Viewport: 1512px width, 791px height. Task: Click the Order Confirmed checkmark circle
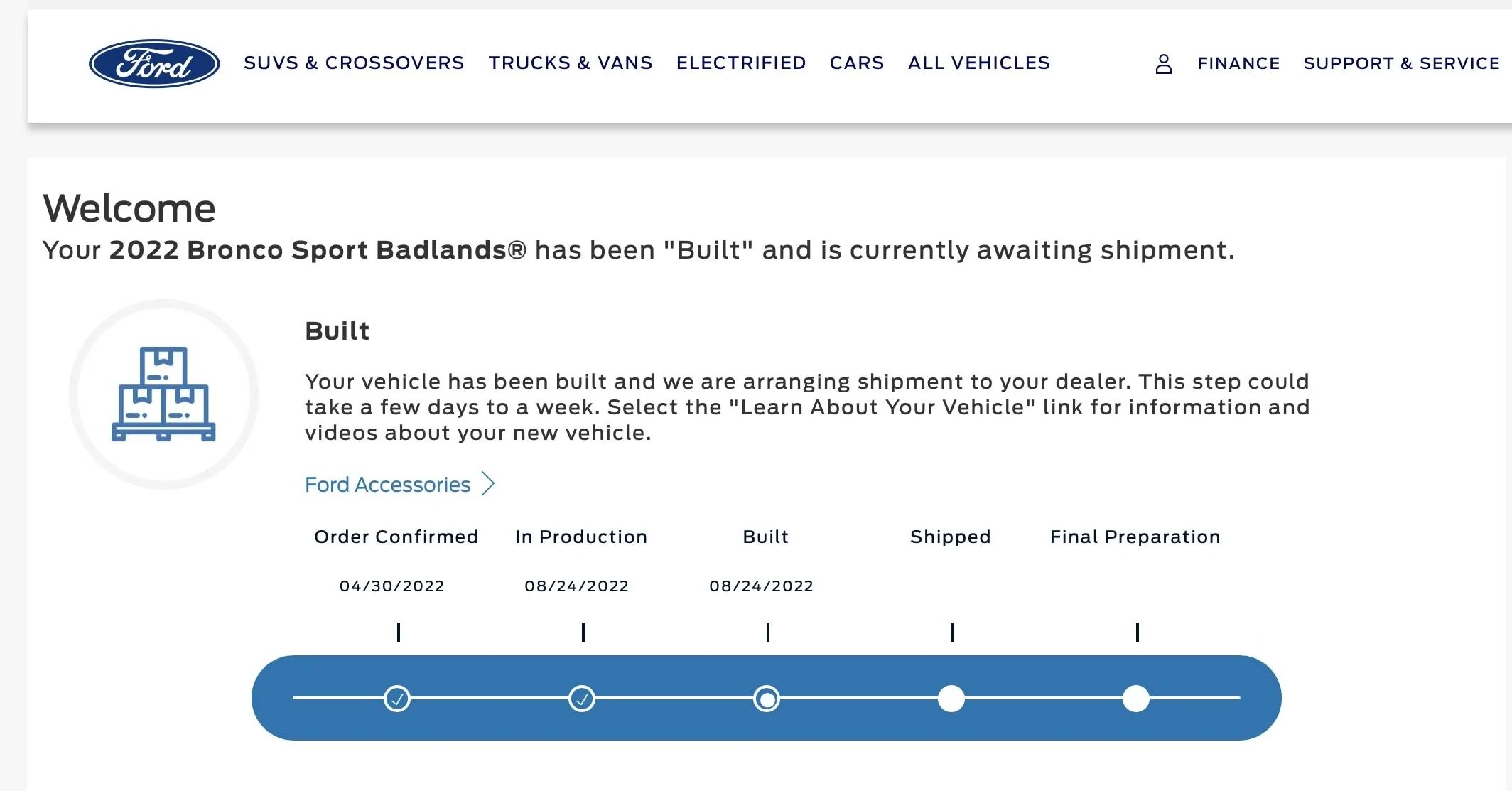tap(397, 699)
